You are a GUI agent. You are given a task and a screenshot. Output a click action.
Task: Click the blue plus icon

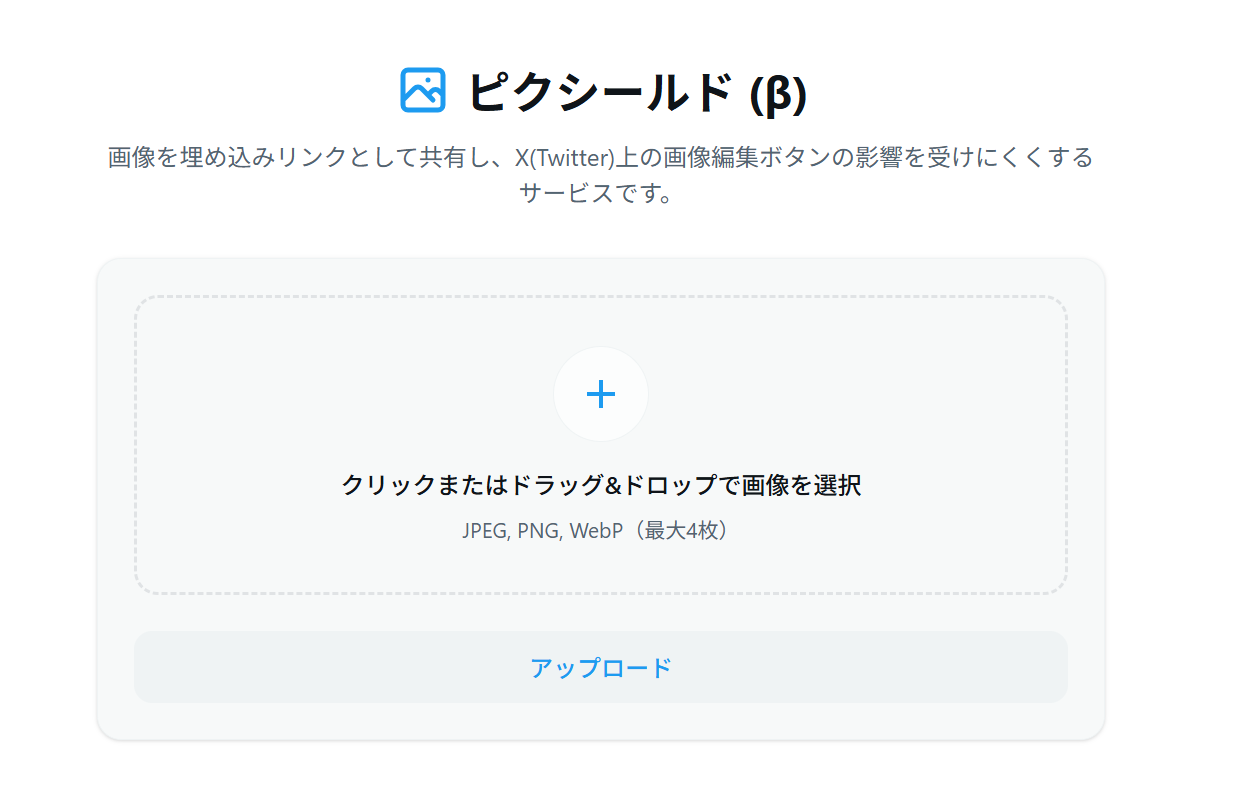(x=601, y=395)
